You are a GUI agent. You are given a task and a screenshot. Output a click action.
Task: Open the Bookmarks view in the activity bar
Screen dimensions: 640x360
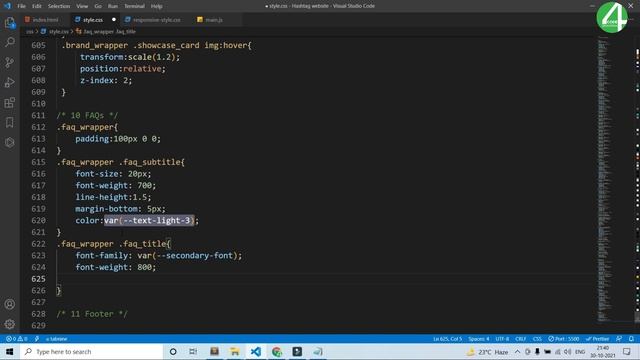tap(10, 122)
